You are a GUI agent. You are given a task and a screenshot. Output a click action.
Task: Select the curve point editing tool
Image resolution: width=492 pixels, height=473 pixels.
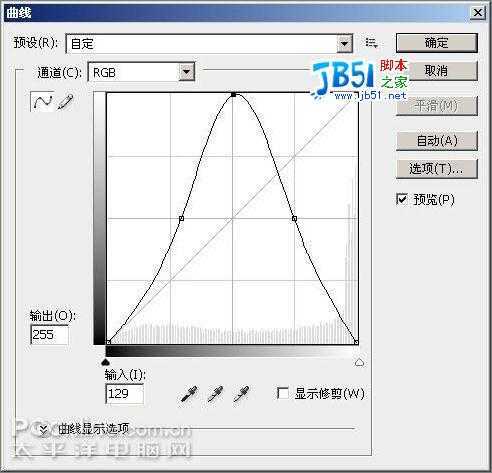click(42, 101)
